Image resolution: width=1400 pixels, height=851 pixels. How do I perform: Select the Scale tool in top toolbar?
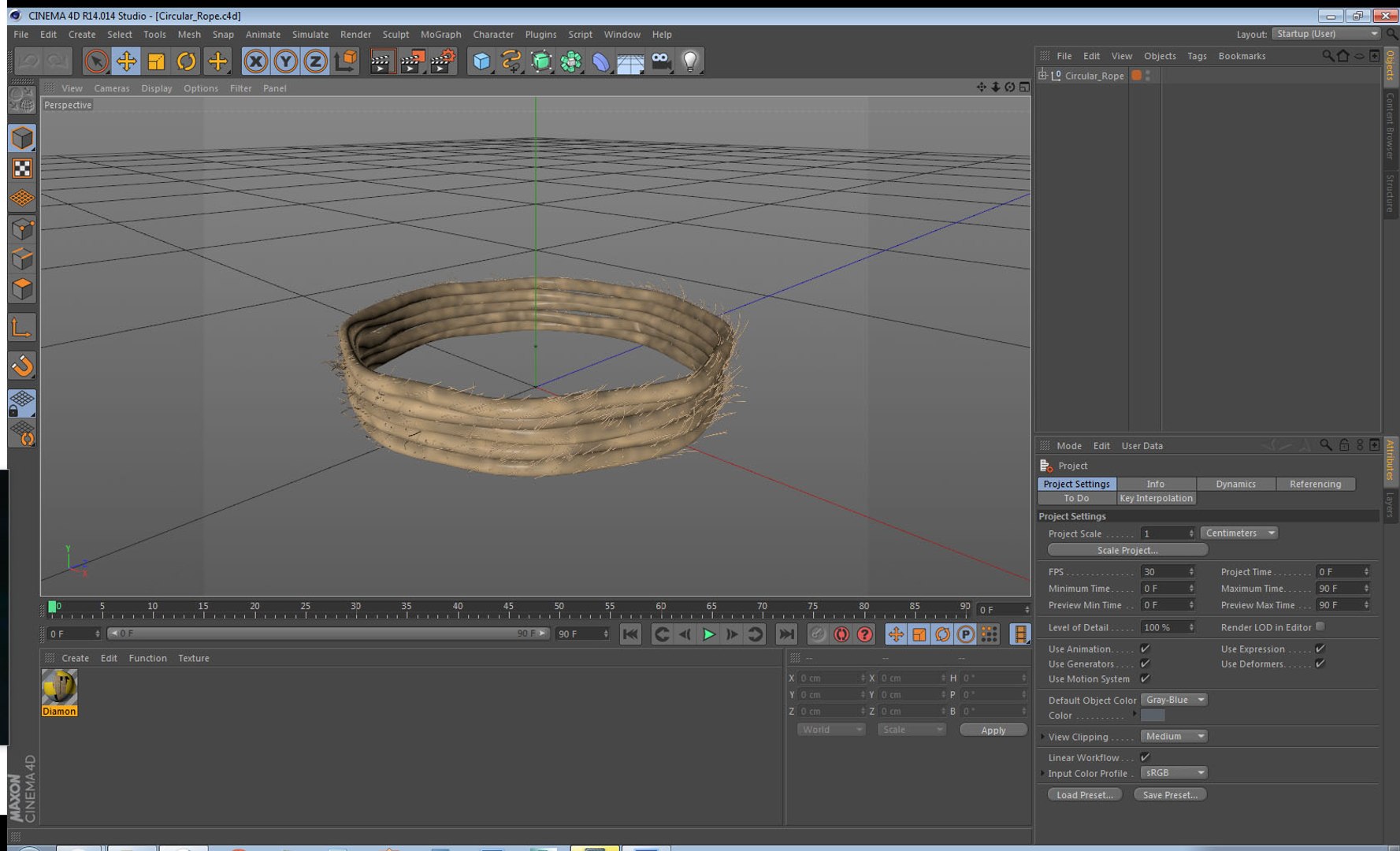pyautogui.click(x=156, y=61)
